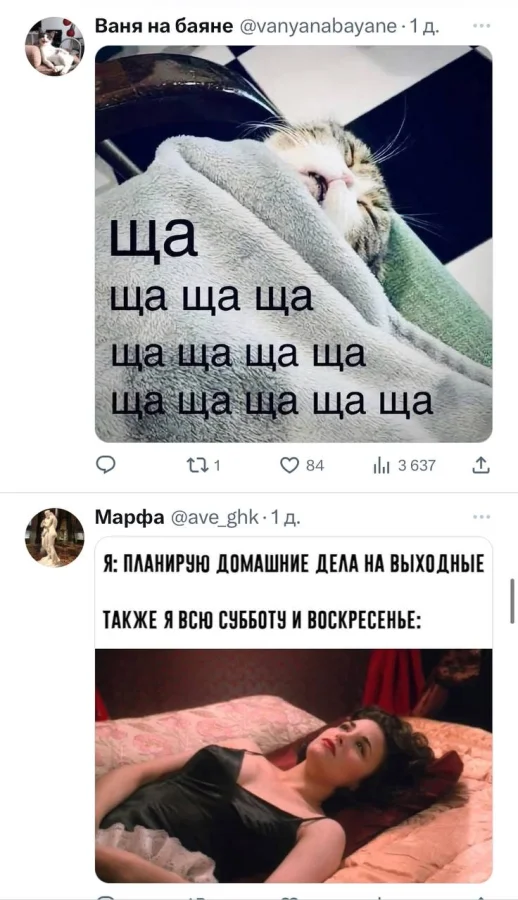The width and height of the screenshot is (518, 900).
Task: Like the cat tweet with heart icon
Action: click(290, 465)
